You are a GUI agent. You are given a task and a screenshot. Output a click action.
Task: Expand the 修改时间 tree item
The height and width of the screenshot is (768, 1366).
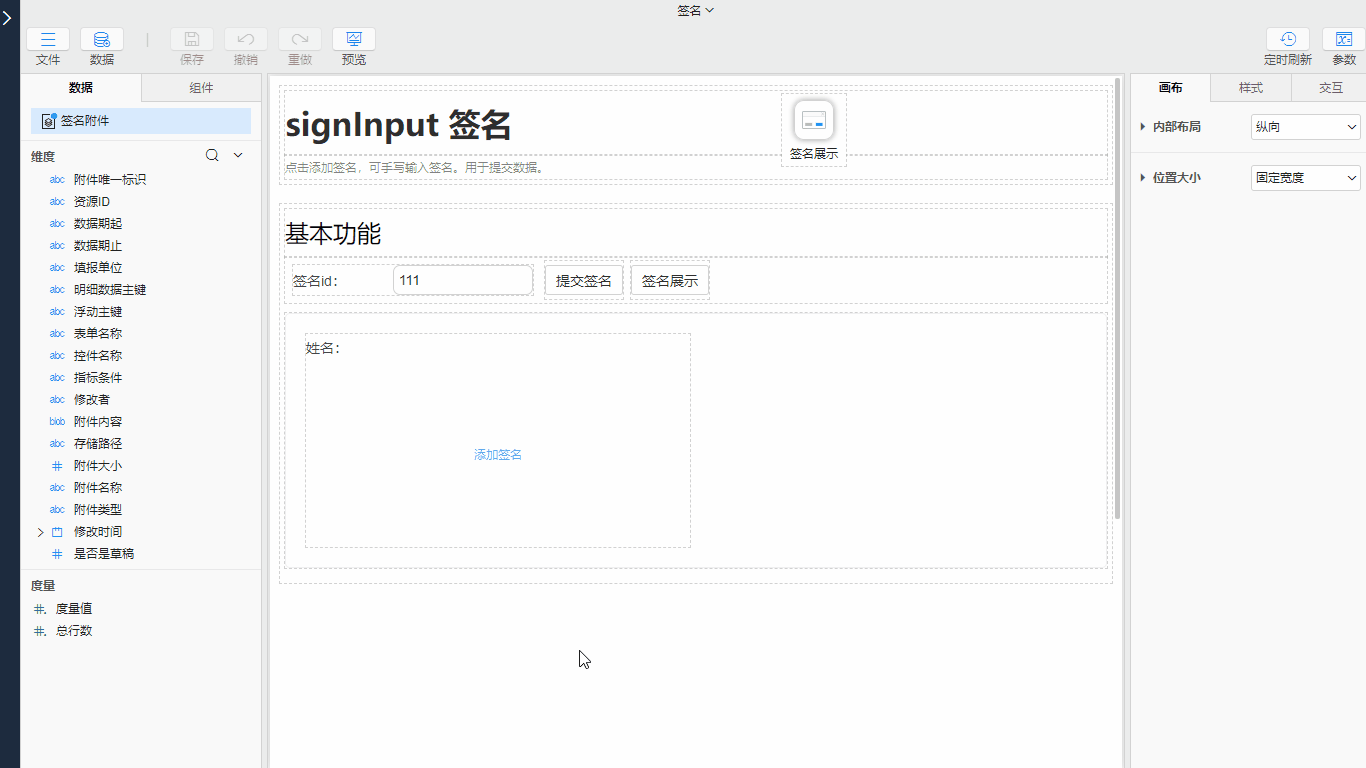[x=41, y=532]
